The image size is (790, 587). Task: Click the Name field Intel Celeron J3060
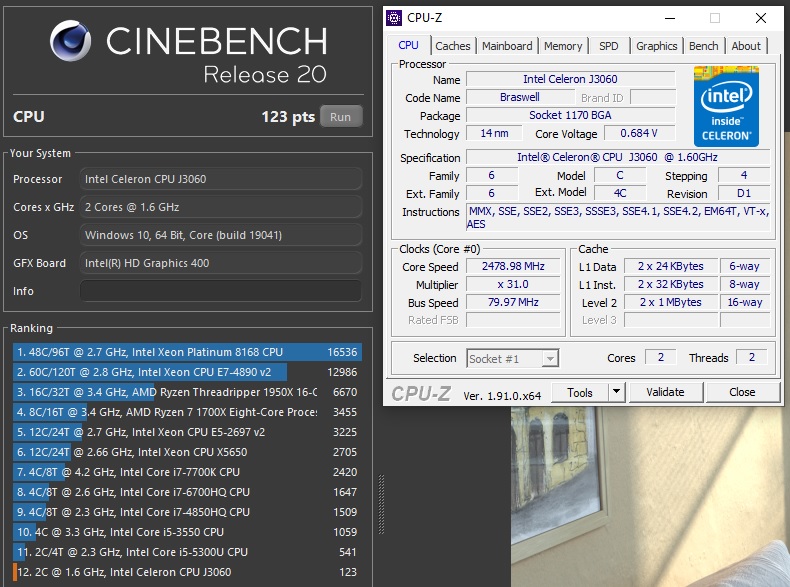point(570,79)
